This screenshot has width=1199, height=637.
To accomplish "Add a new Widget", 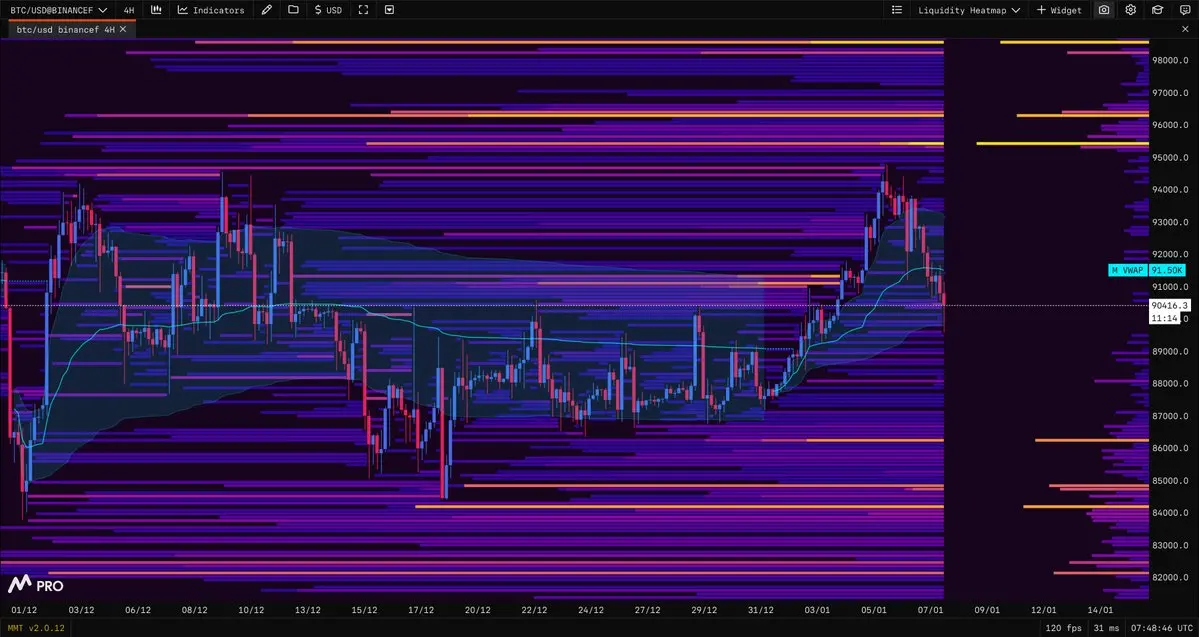I will tap(1059, 10).
